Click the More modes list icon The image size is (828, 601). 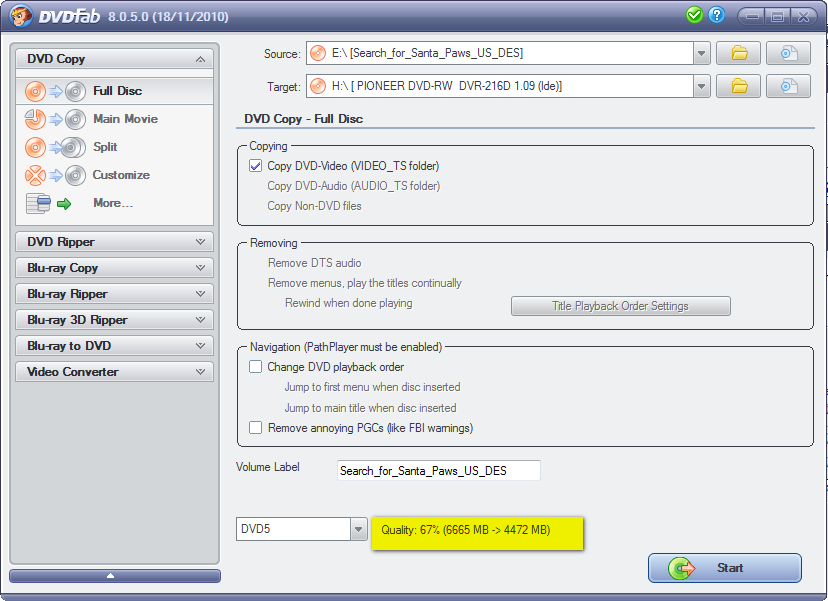click(x=48, y=203)
